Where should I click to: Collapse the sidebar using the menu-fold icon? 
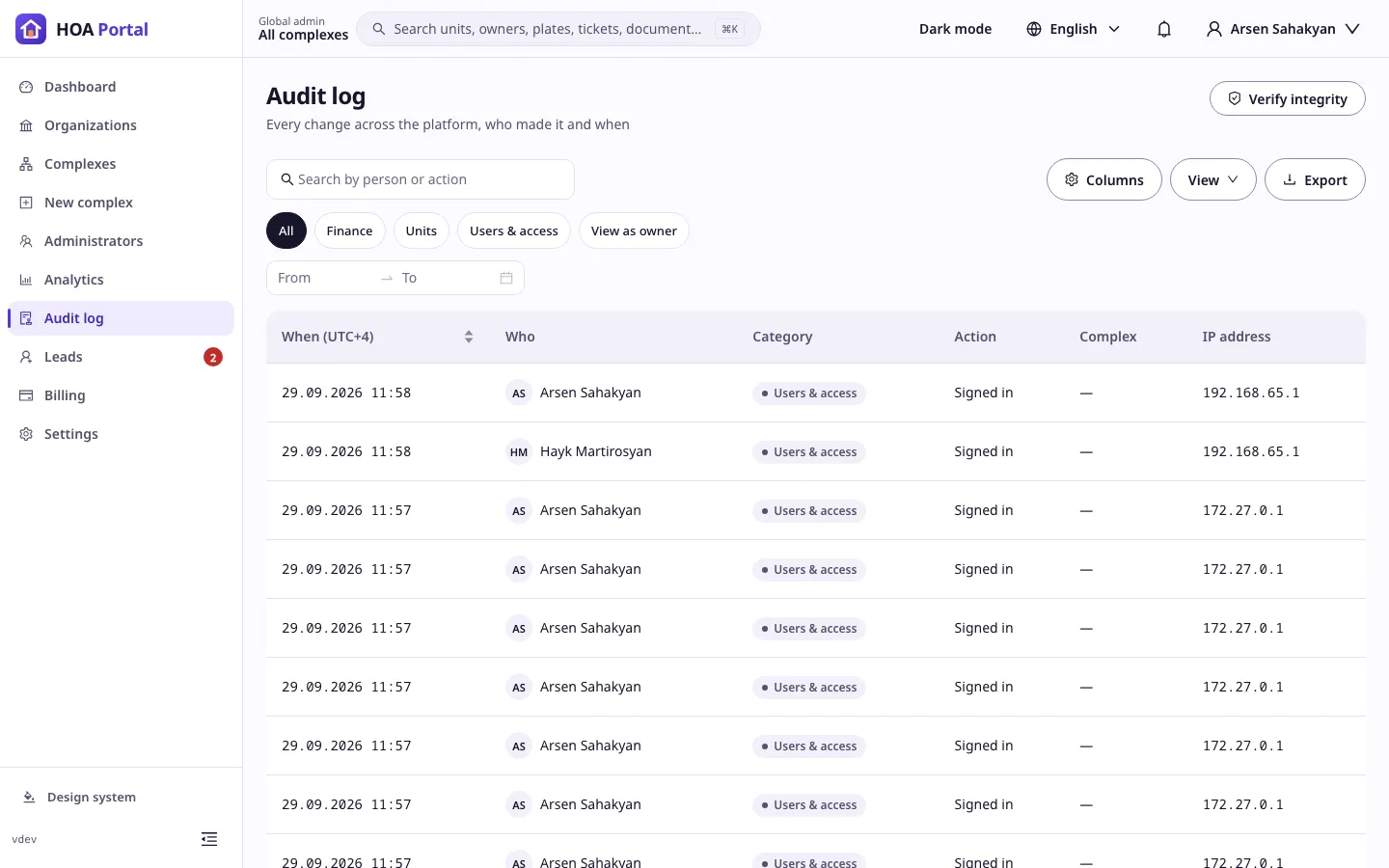209,839
